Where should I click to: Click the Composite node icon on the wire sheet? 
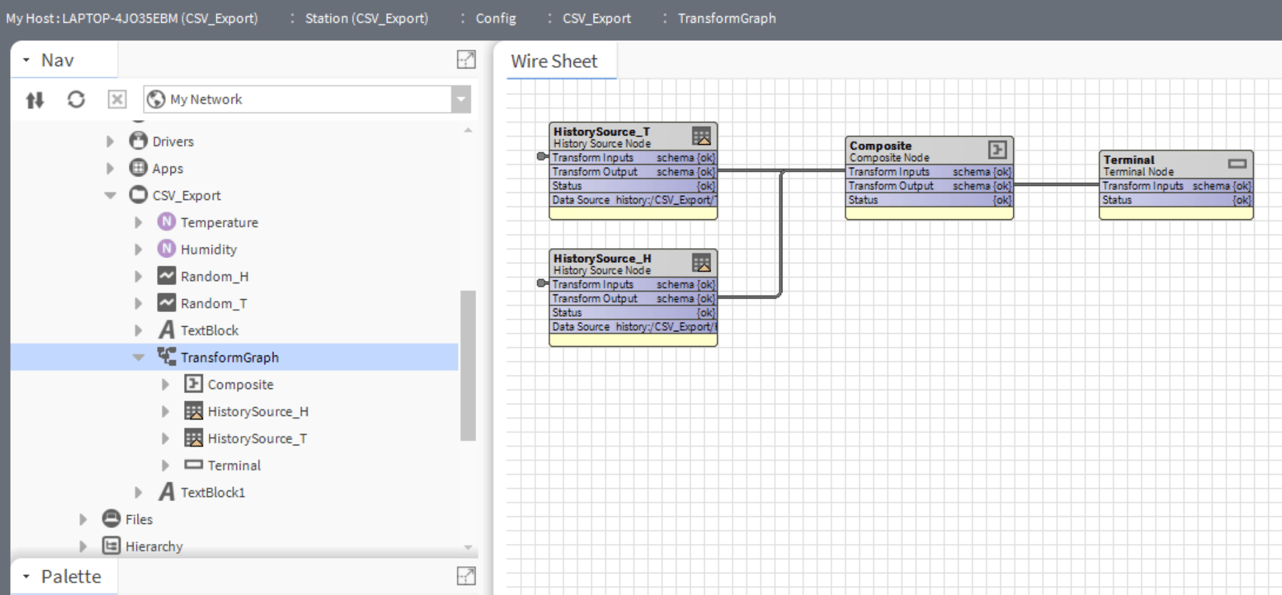[x=998, y=148]
